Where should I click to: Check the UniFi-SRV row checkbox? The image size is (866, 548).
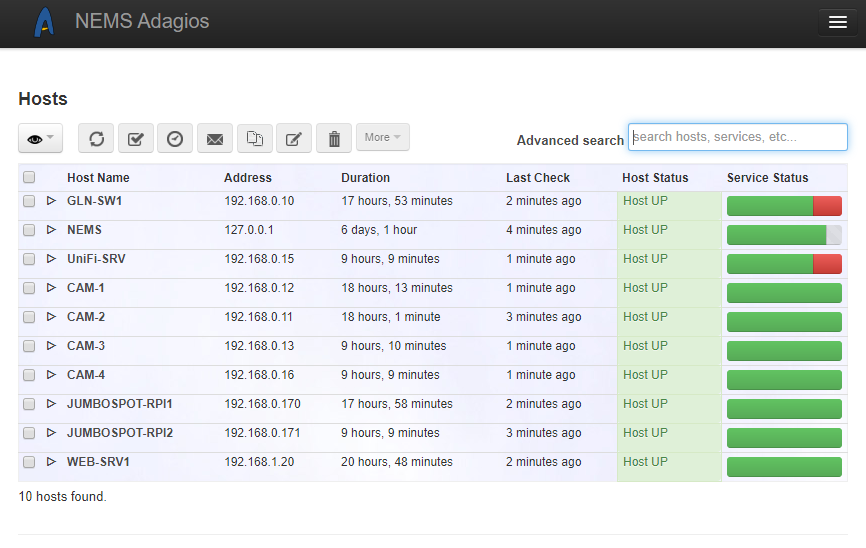29,259
